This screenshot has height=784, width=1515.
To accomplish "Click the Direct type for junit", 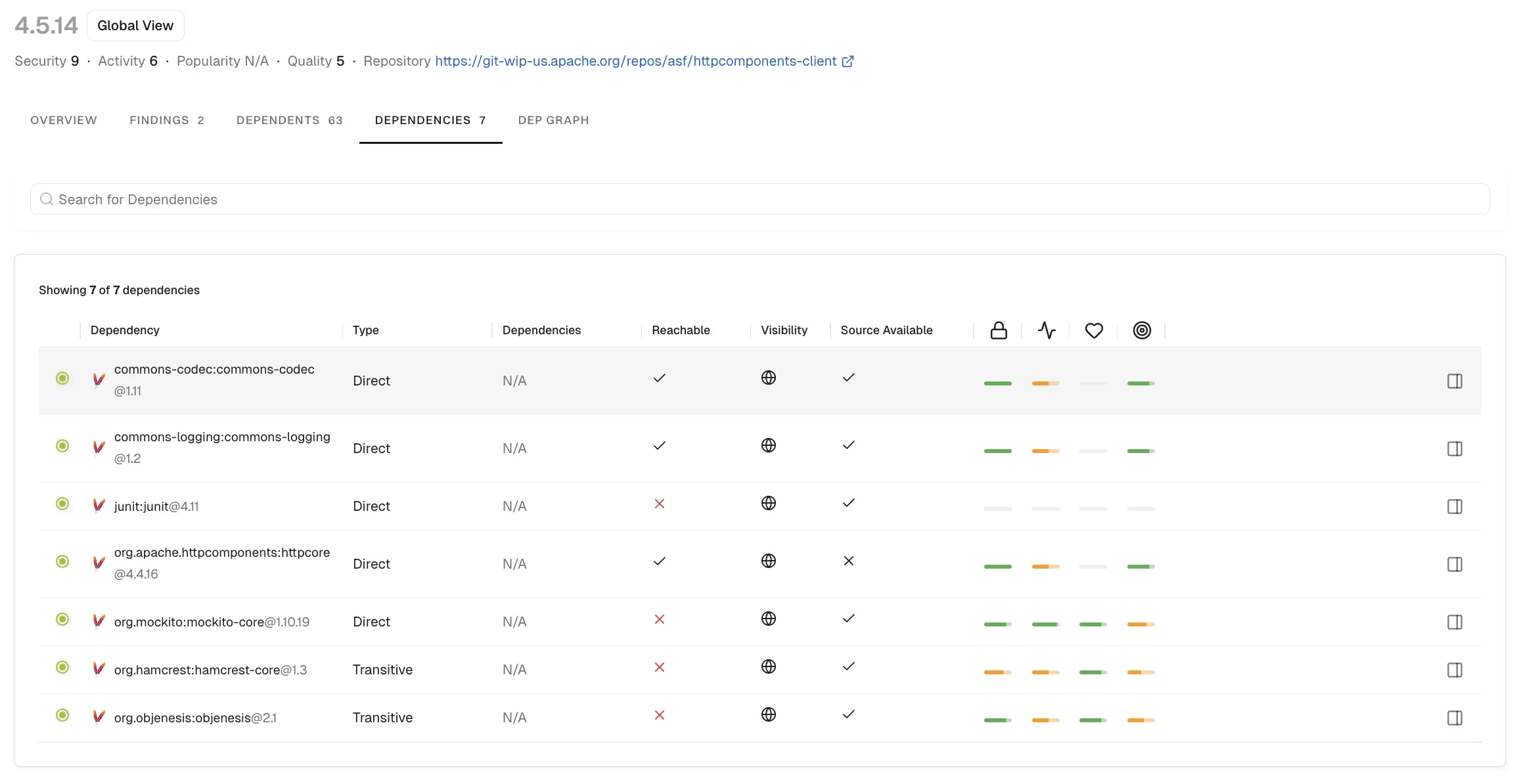I will pos(371,506).
